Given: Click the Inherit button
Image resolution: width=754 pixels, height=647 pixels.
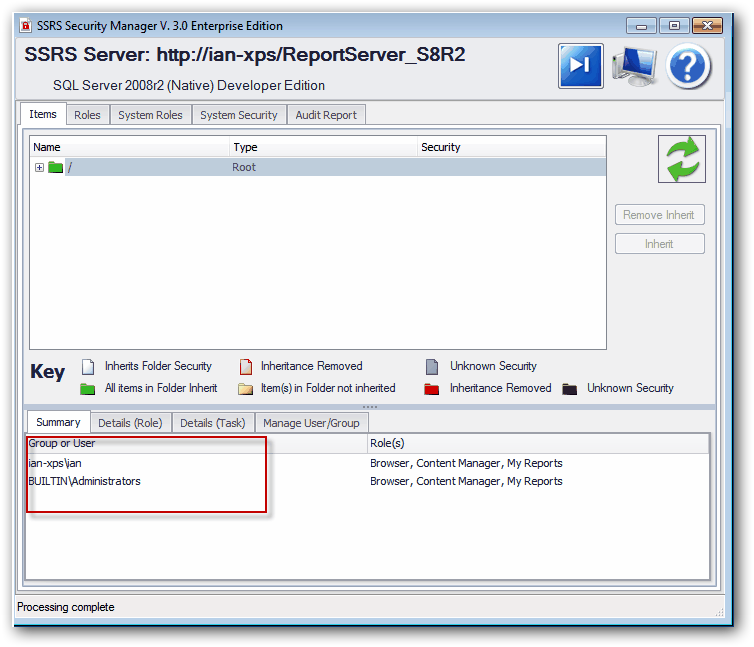Looking at the screenshot, I should pos(659,244).
